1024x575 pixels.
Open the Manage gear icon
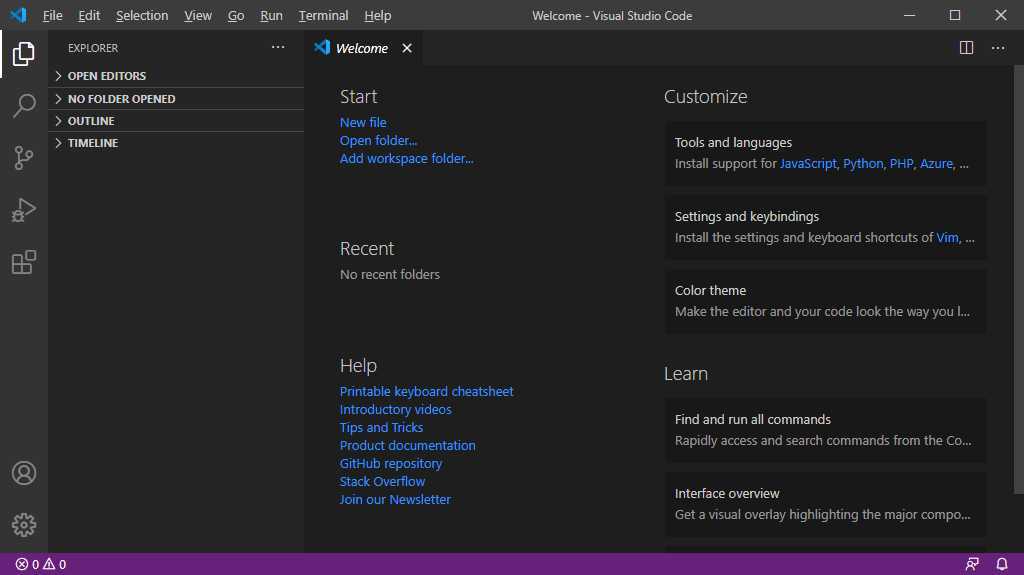24,525
